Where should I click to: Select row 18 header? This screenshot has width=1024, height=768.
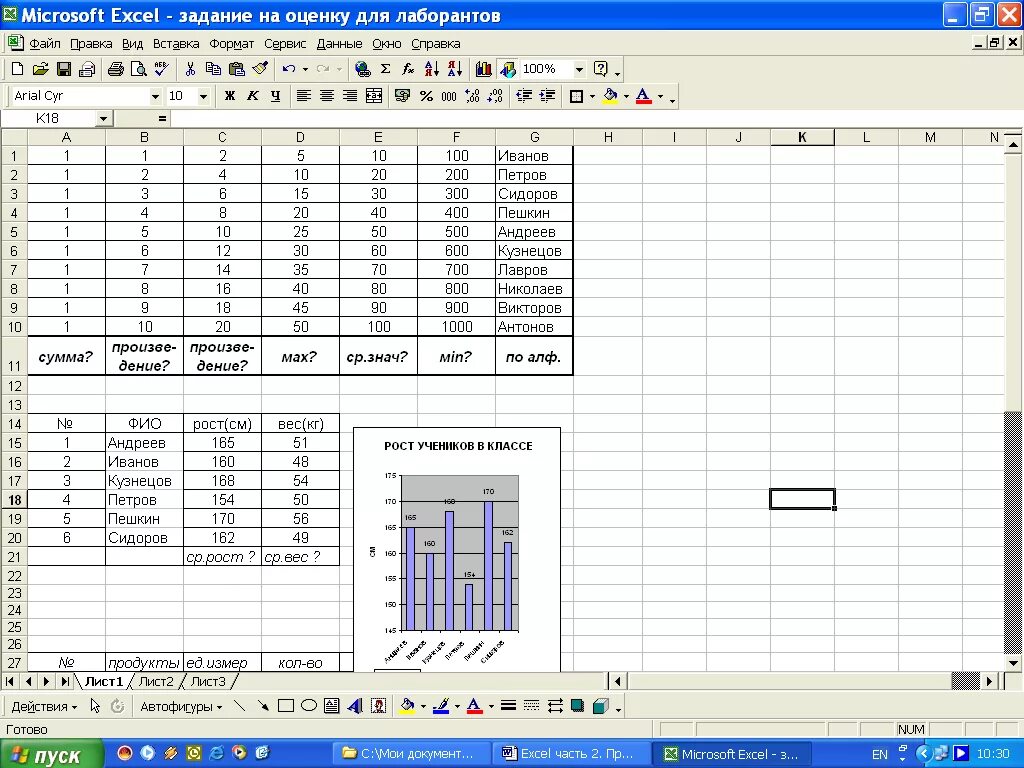14,500
